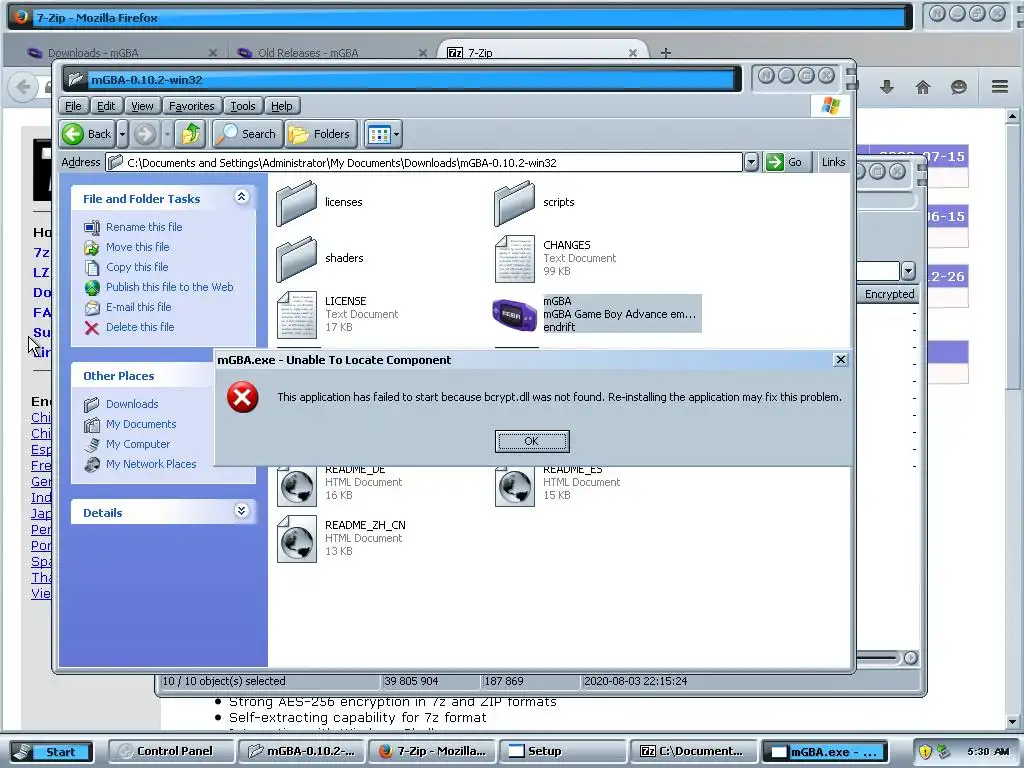
Task: Select the shaders folder icon
Action: 296,259
